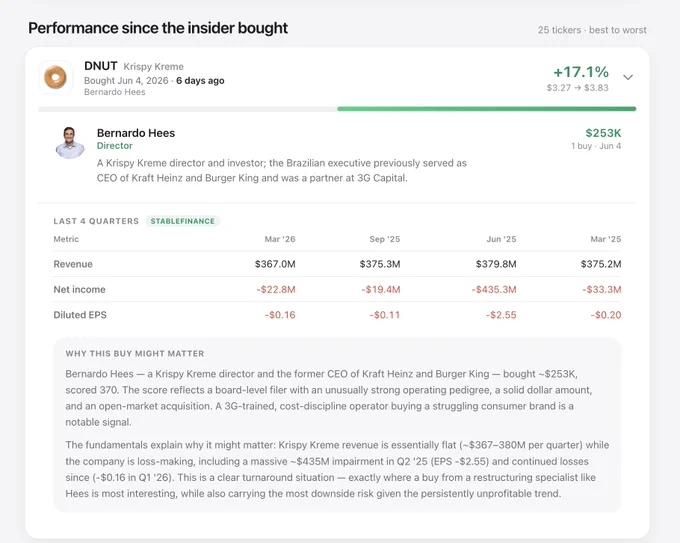The image size is (680, 543).
Task: Click the '25 tickers · best to worst' label
Action: [x=592, y=30]
